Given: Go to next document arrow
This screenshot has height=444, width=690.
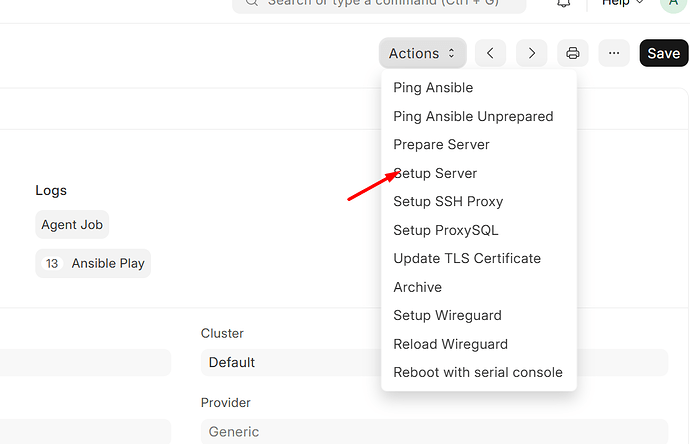Looking at the screenshot, I should coord(531,53).
